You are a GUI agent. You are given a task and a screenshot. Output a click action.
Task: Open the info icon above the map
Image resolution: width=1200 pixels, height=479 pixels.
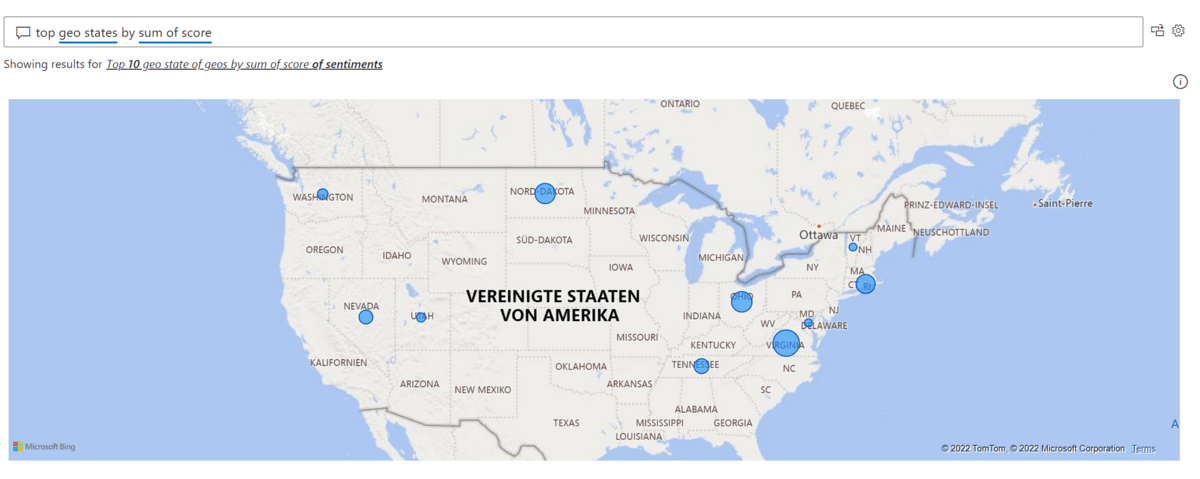click(1180, 82)
